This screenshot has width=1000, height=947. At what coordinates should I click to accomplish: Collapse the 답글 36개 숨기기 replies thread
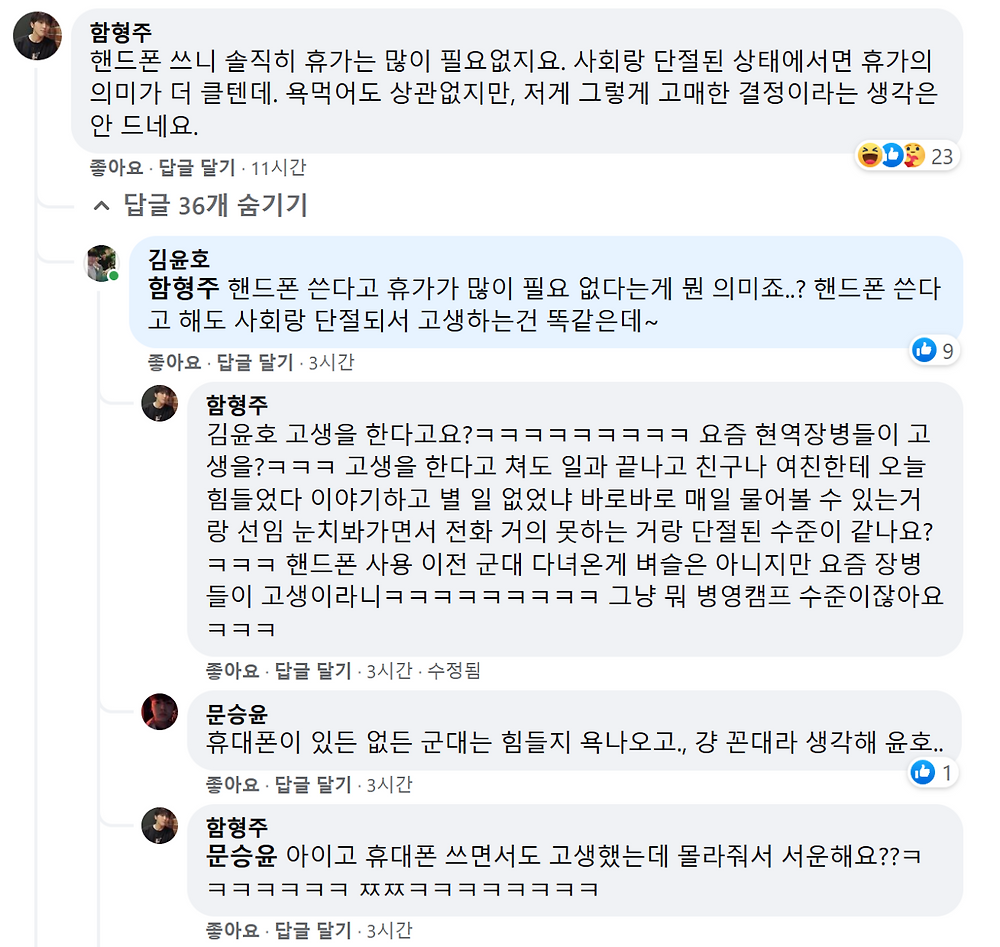tap(199, 206)
